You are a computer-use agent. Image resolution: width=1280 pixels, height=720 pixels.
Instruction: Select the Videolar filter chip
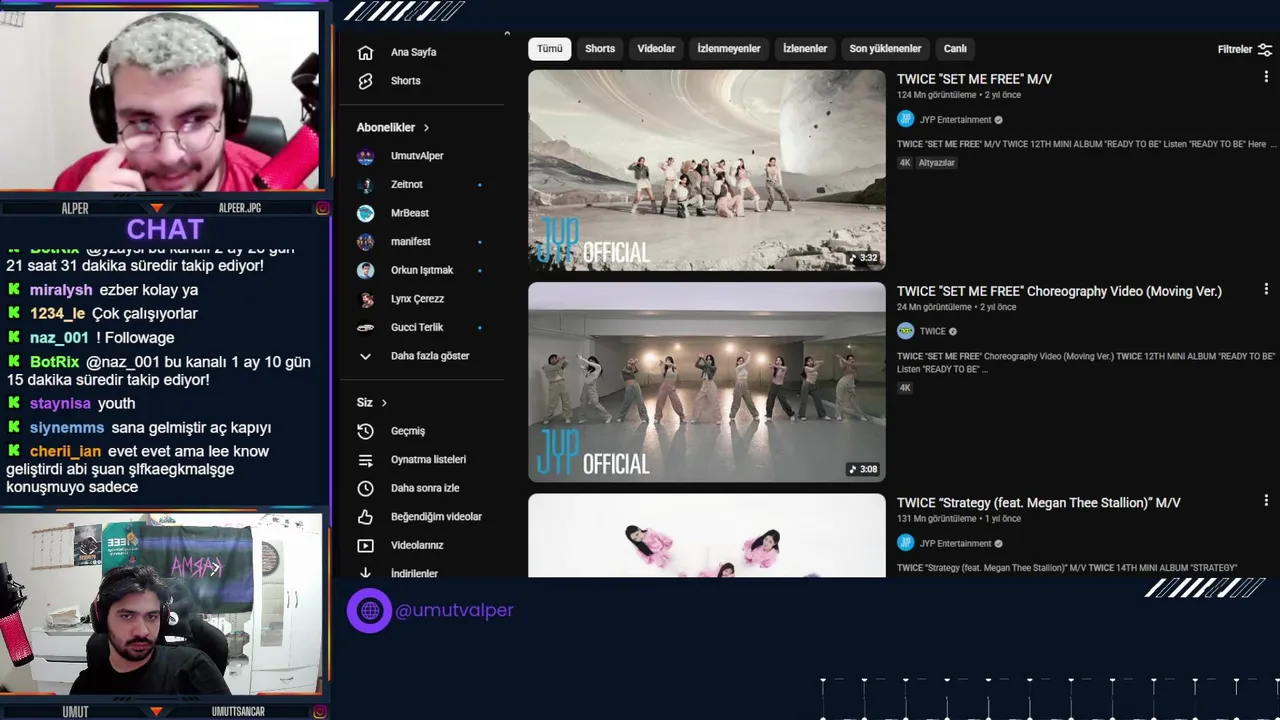point(656,49)
